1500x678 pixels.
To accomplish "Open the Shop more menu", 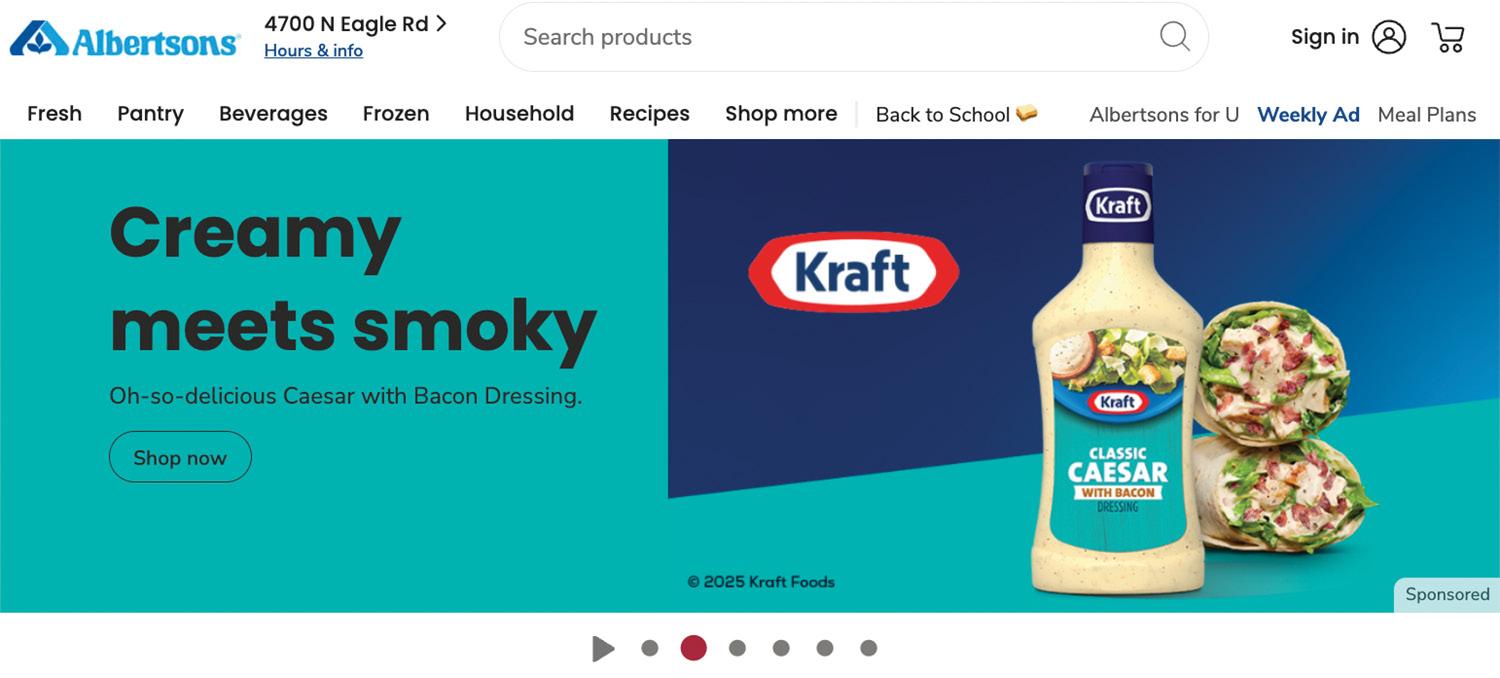I will (781, 114).
